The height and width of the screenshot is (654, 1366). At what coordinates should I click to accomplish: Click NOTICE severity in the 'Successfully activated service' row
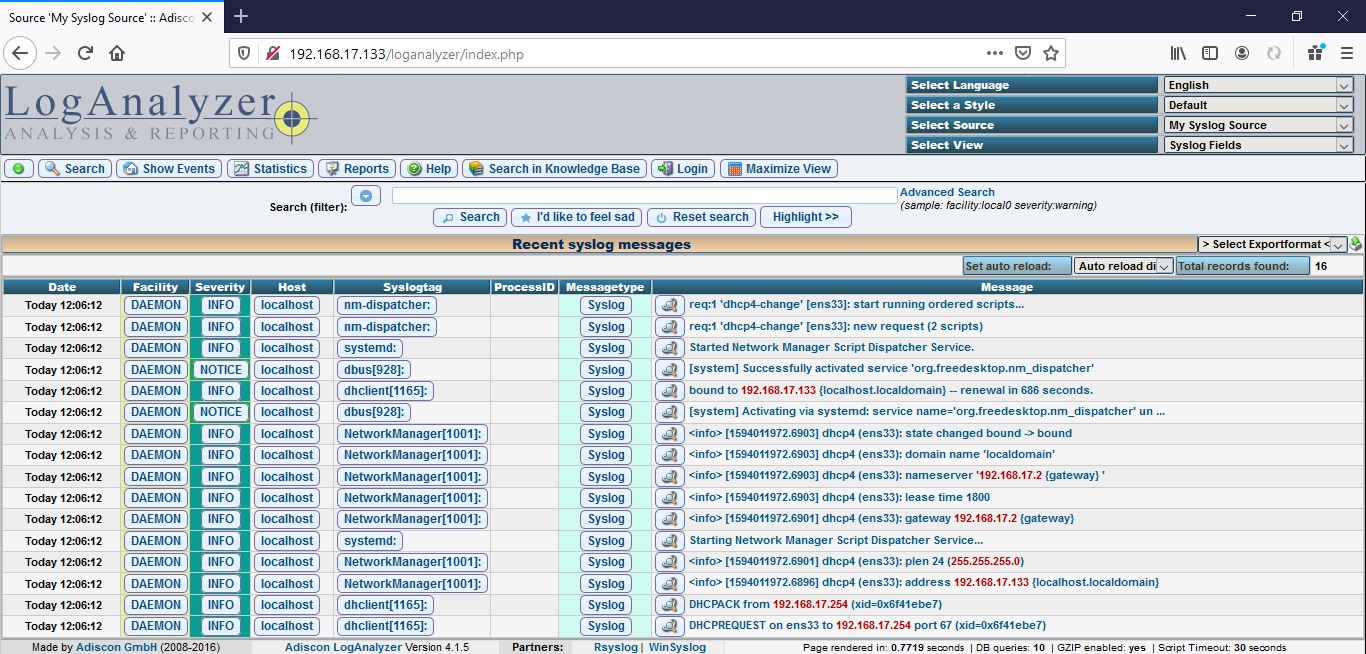tap(221, 369)
